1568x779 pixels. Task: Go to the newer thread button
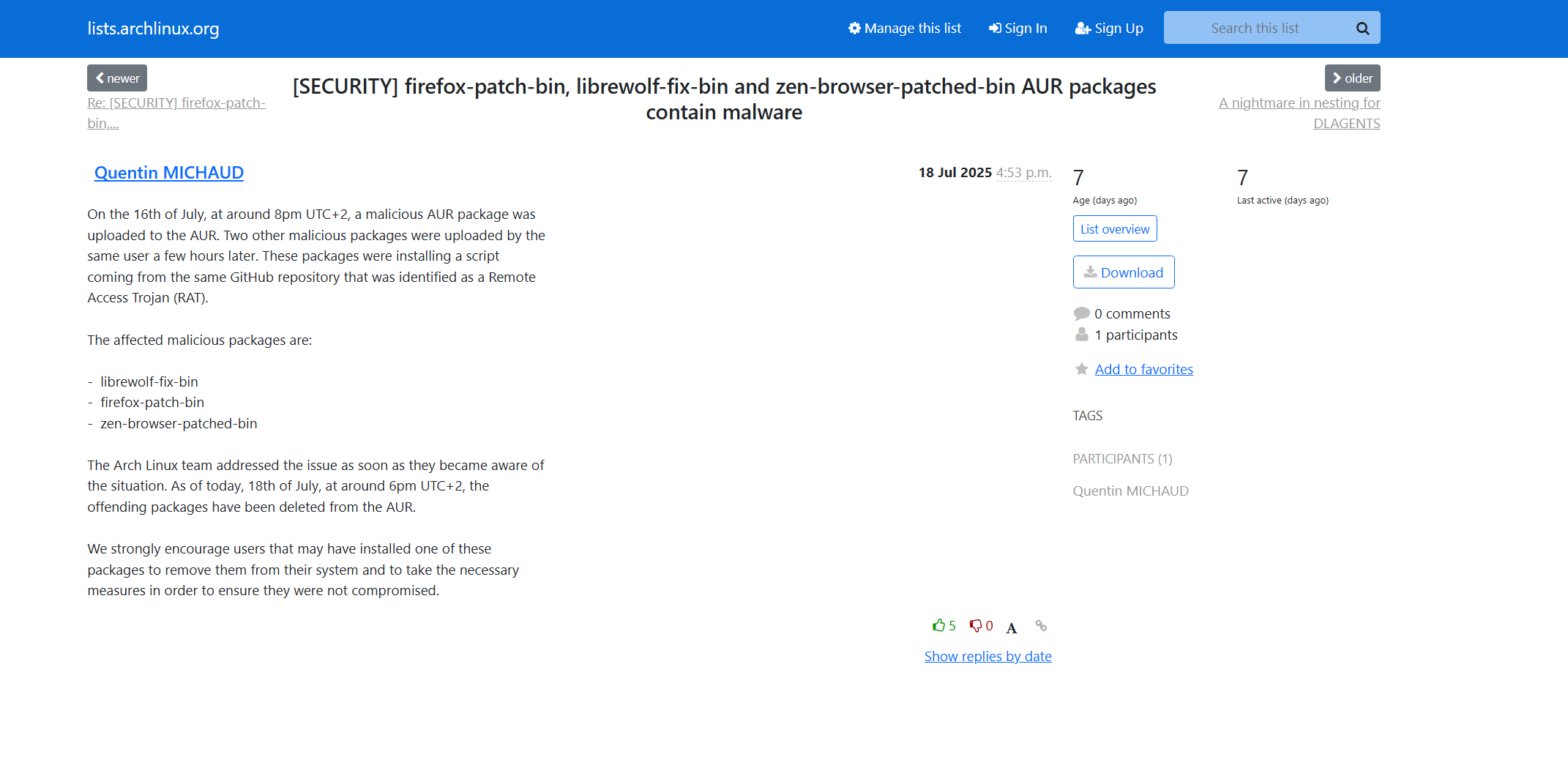(x=117, y=78)
